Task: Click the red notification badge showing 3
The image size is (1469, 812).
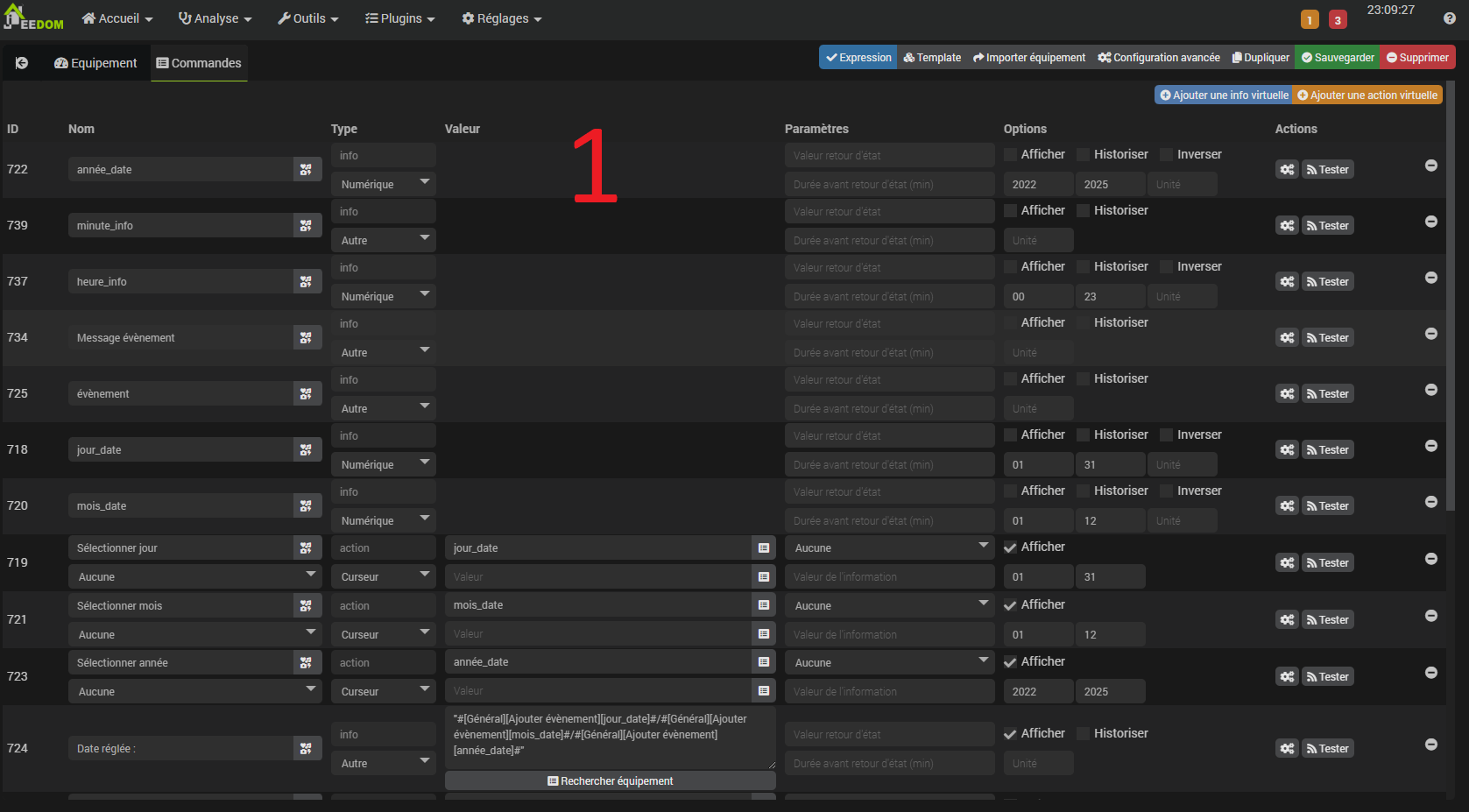Action: [1338, 20]
